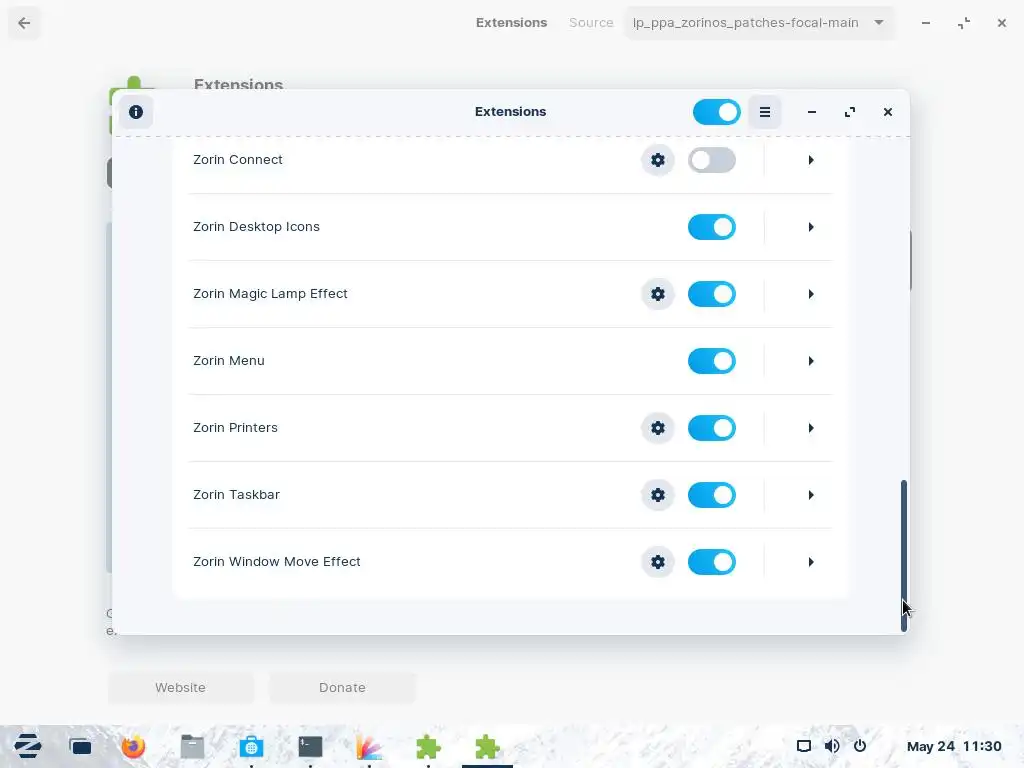
Task: Expand details for Zorin Magic Lamp Effect
Action: coord(810,294)
